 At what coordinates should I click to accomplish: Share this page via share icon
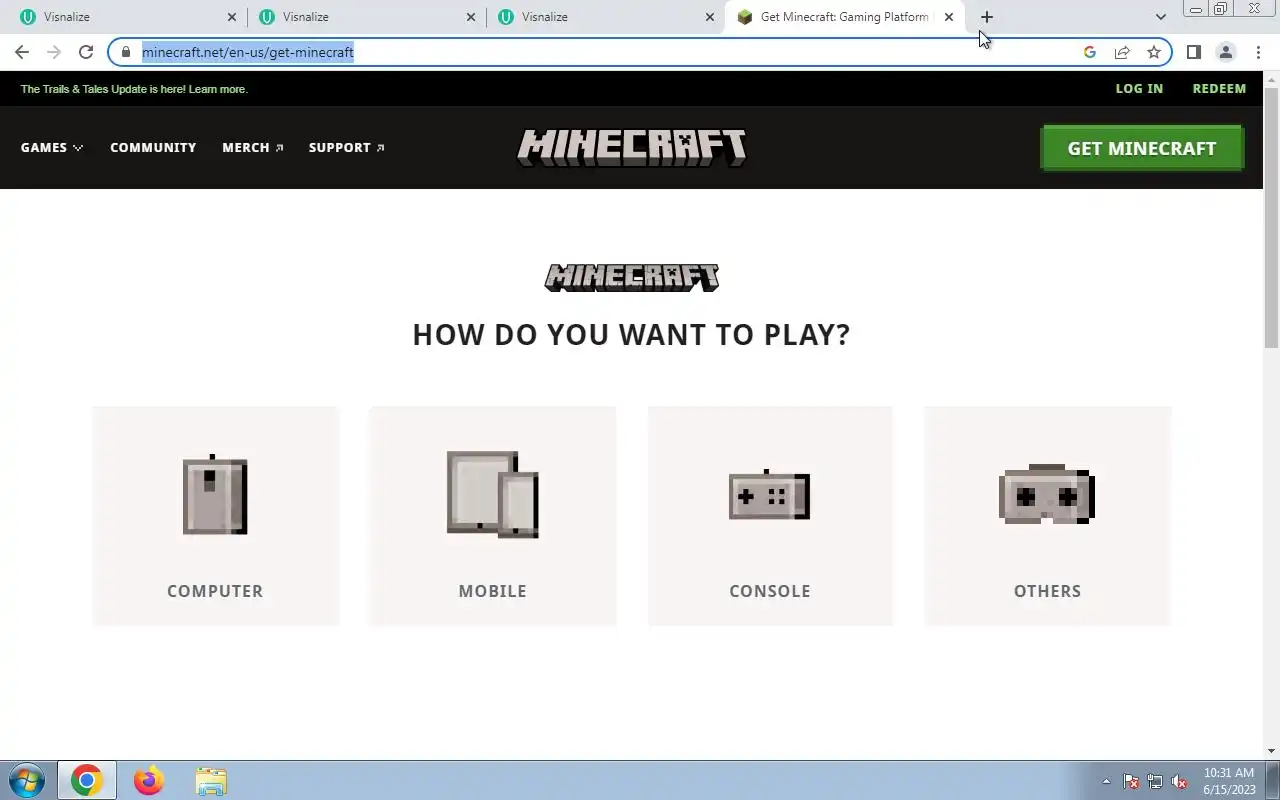(1122, 52)
